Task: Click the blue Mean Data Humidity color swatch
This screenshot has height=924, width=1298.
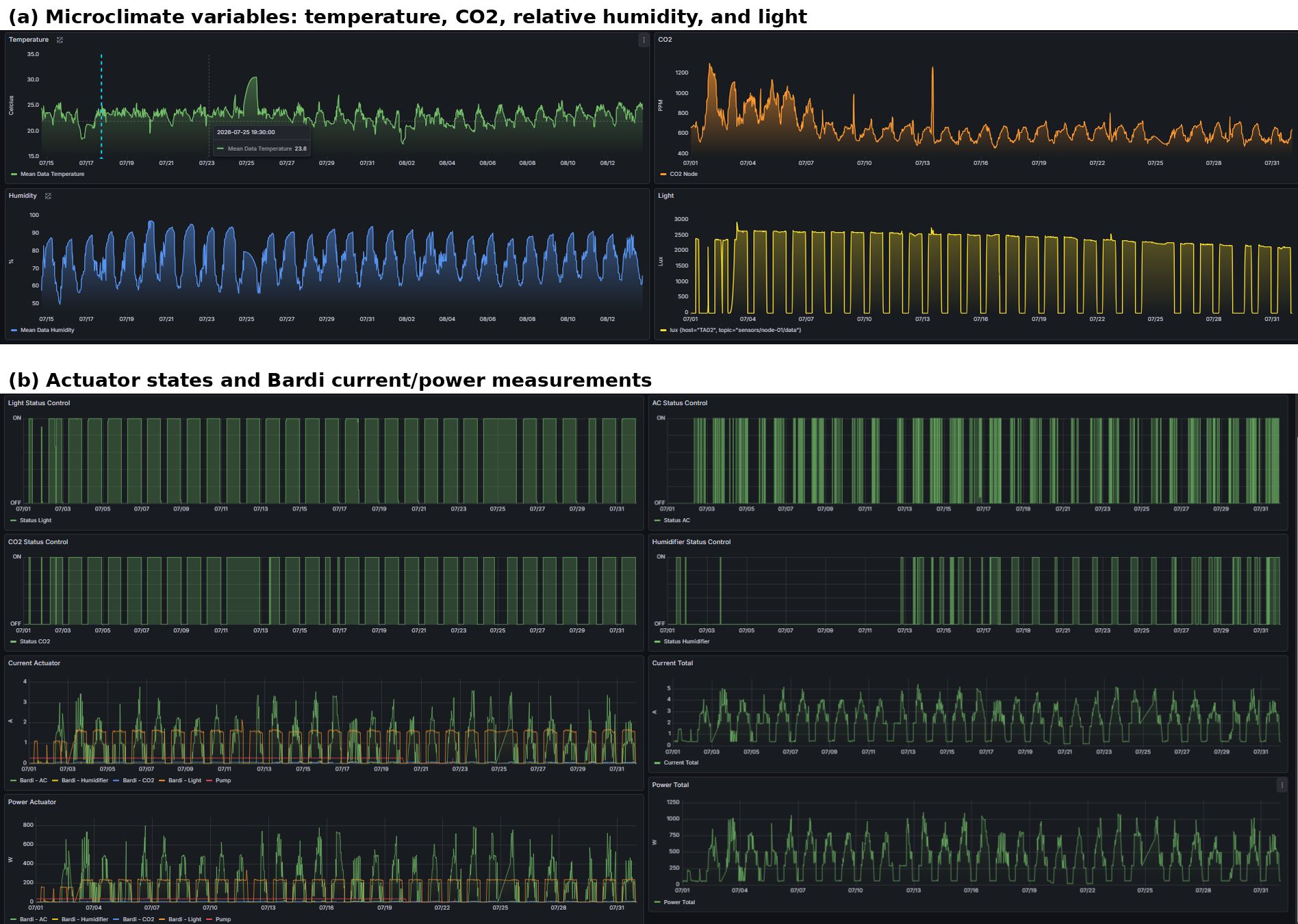Action: tap(14, 330)
